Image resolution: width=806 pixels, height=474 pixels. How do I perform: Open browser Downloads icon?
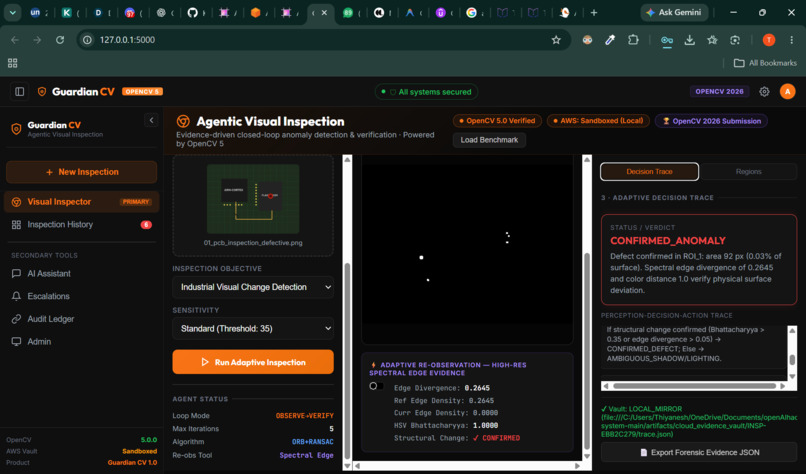tap(689, 40)
